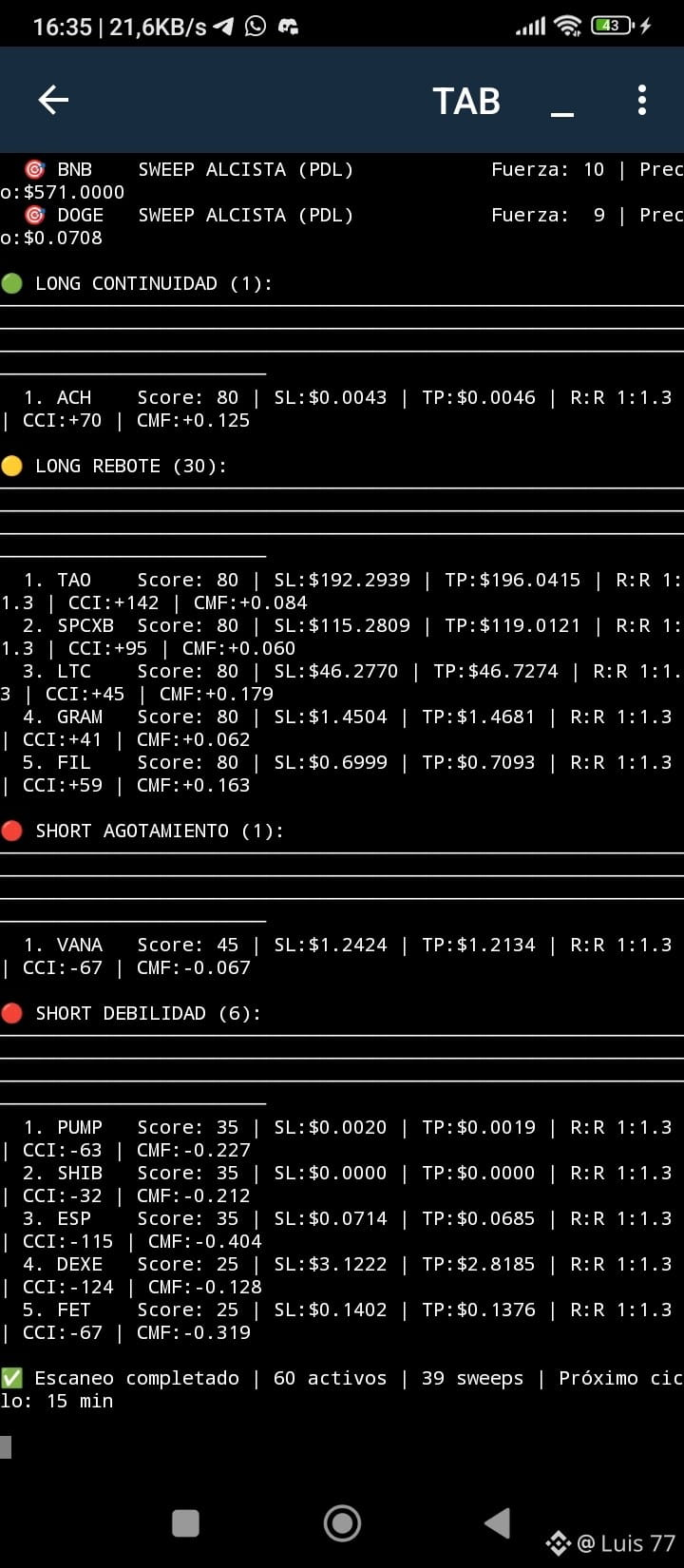This screenshot has height=1568, width=684.
Task: Select the text 'SHORT AGOTAMIENTO (1):'
Action: pos(160,831)
